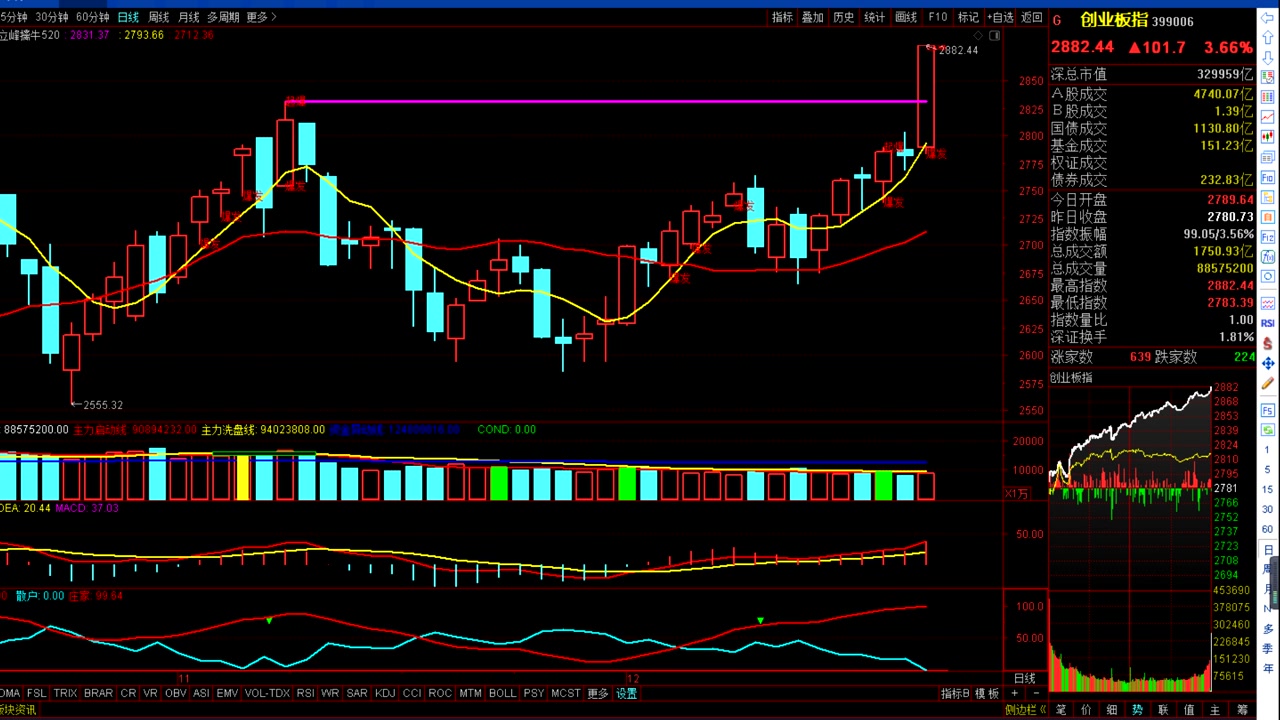Click the F10 toolbar button
The height and width of the screenshot is (720, 1280).
tap(937, 17)
